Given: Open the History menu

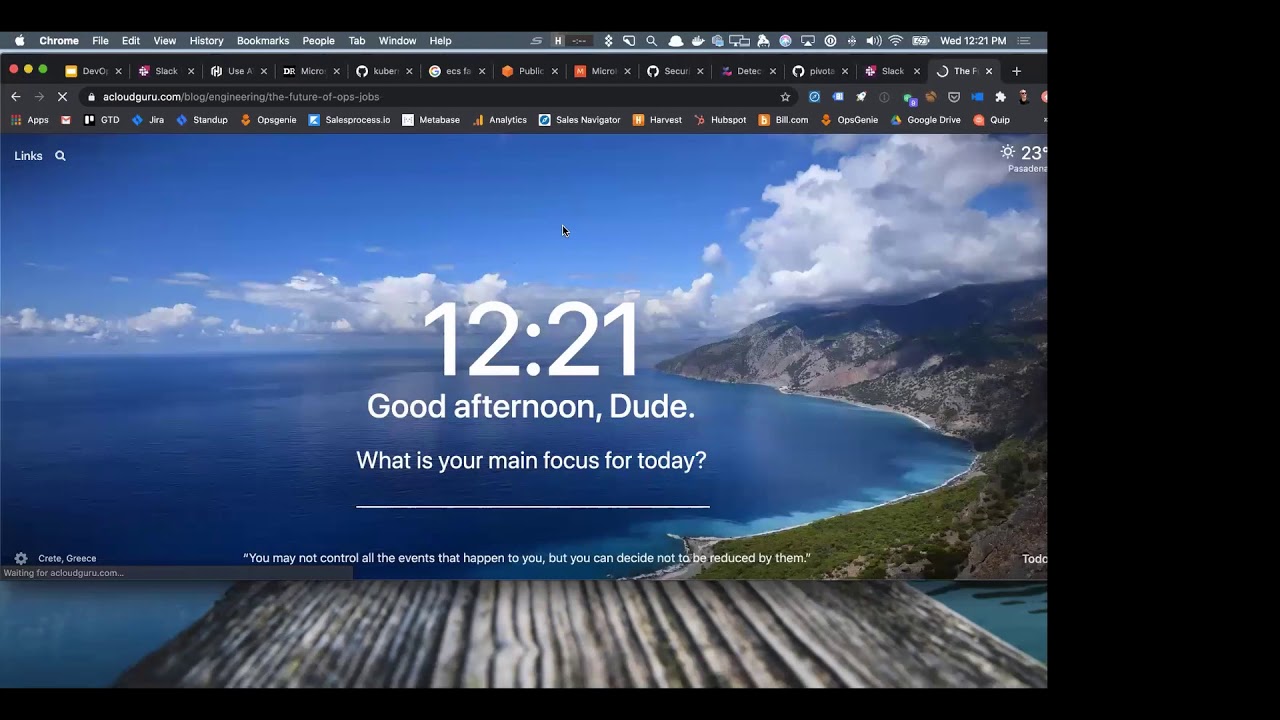Looking at the screenshot, I should tap(206, 41).
